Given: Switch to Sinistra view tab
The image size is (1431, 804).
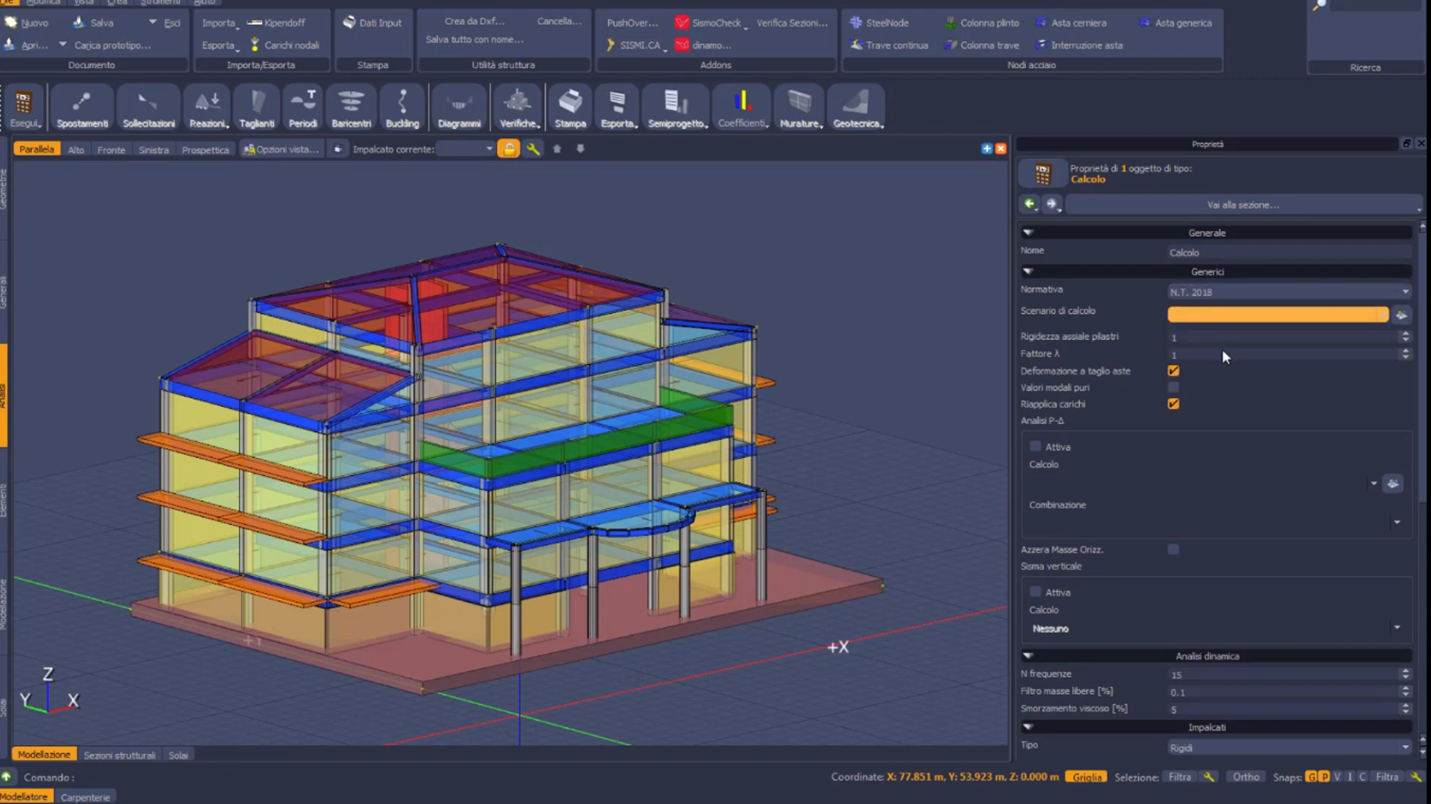Looking at the screenshot, I should click(154, 150).
